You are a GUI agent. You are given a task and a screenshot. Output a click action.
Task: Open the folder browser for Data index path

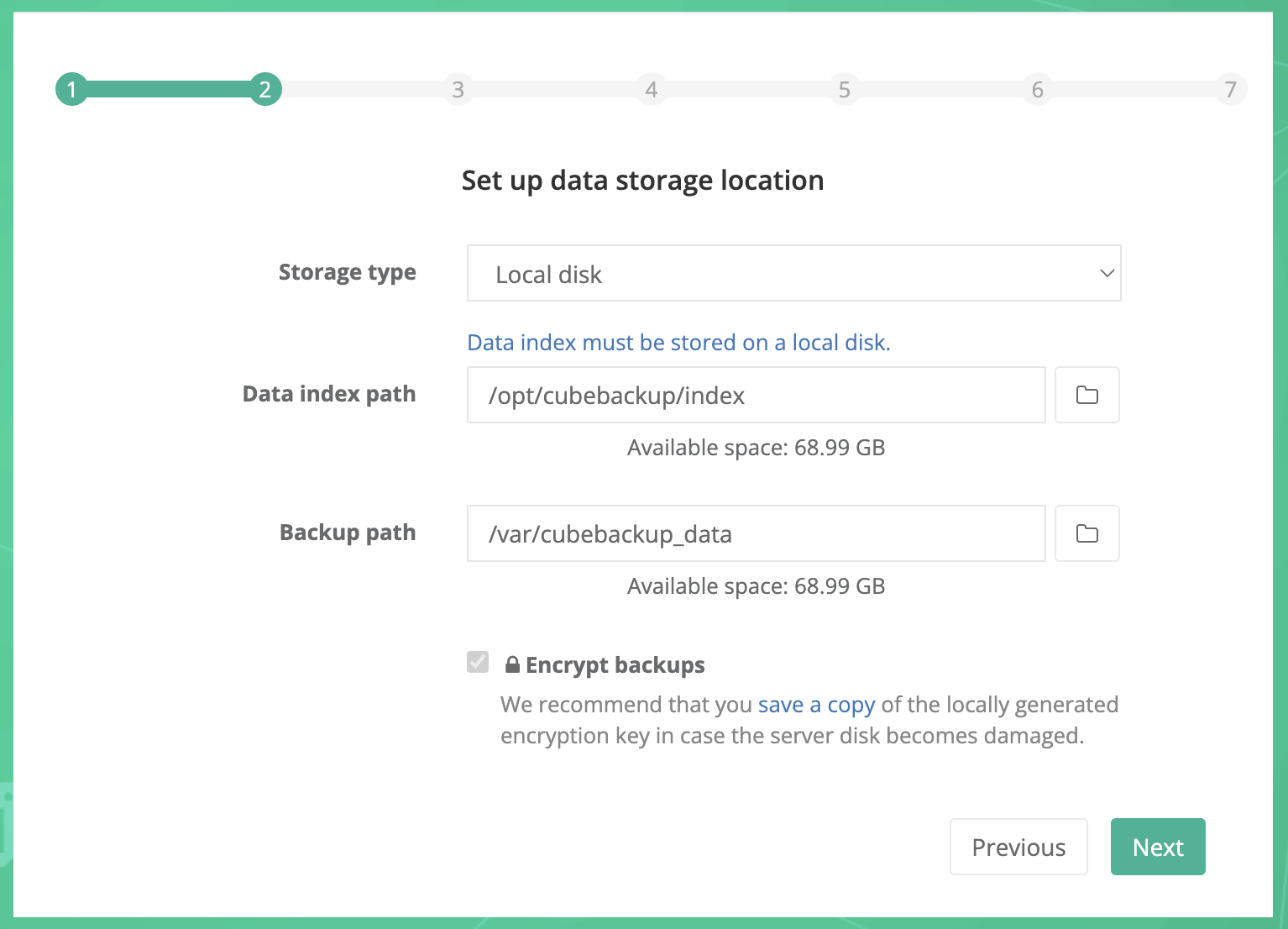click(x=1086, y=395)
